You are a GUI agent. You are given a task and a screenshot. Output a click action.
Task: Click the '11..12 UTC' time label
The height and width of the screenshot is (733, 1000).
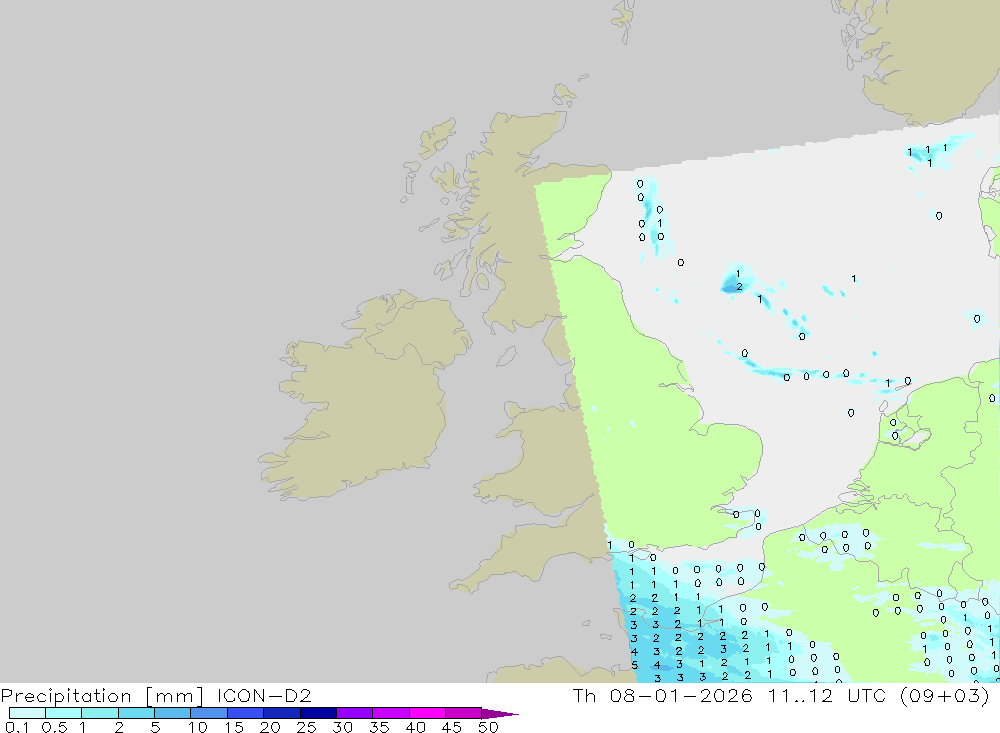coord(827,695)
